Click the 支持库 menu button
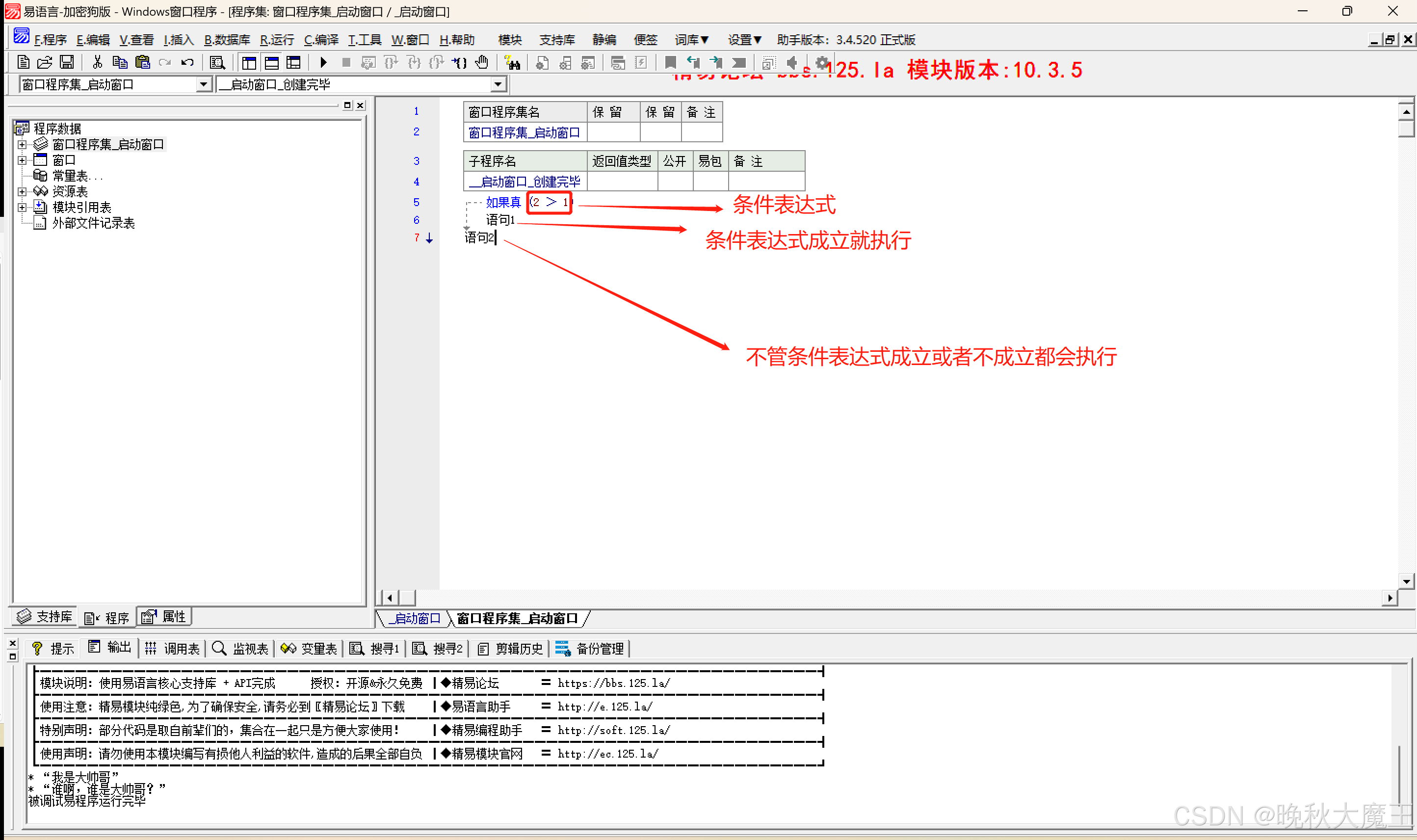This screenshot has width=1417, height=840. pyautogui.click(x=557, y=40)
